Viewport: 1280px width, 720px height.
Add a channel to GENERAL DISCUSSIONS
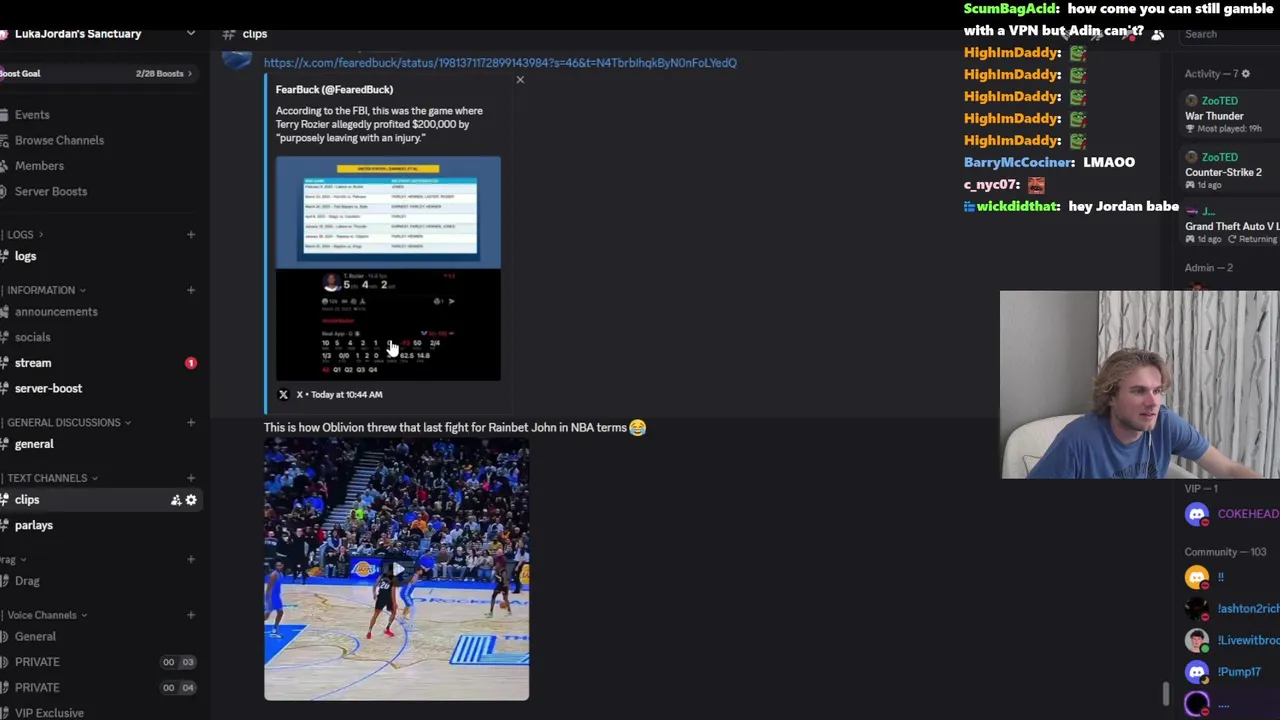tap(190, 422)
